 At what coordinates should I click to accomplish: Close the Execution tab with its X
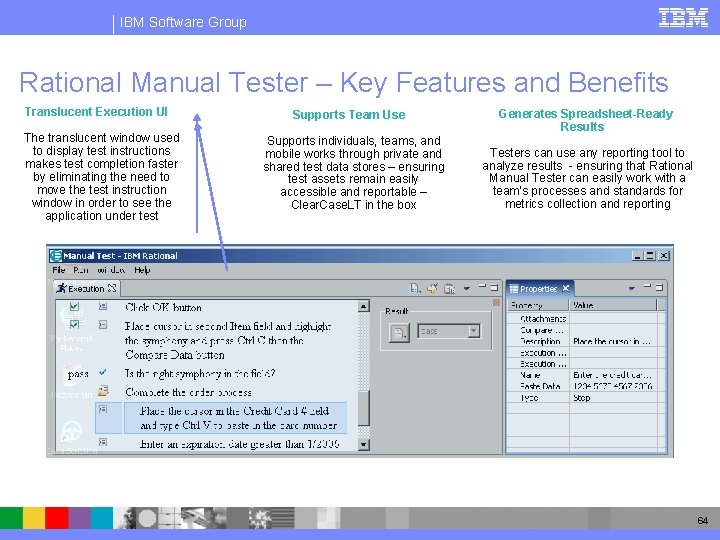112,288
